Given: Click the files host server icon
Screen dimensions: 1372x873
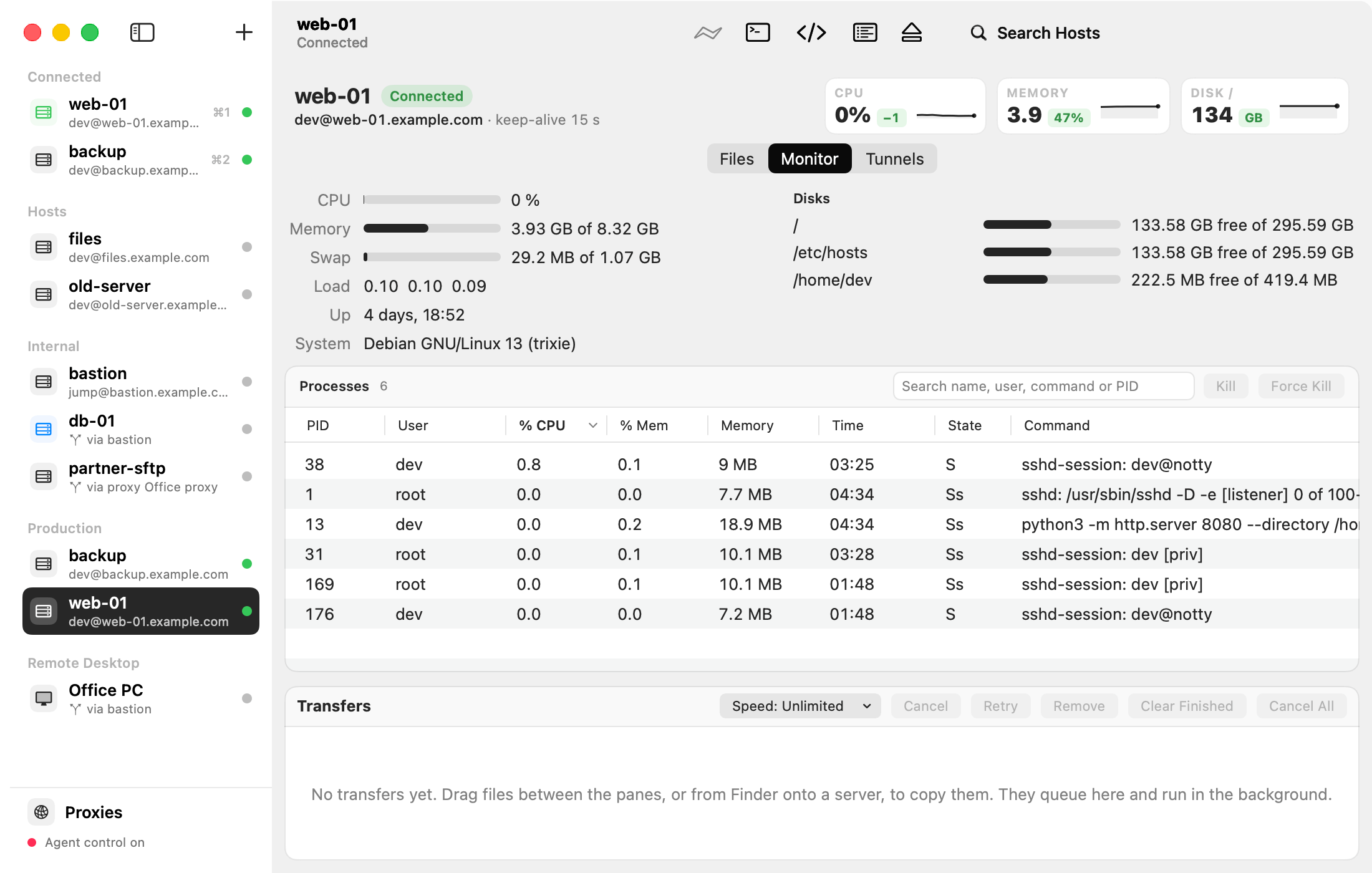Looking at the screenshot, I should [44, 247].
